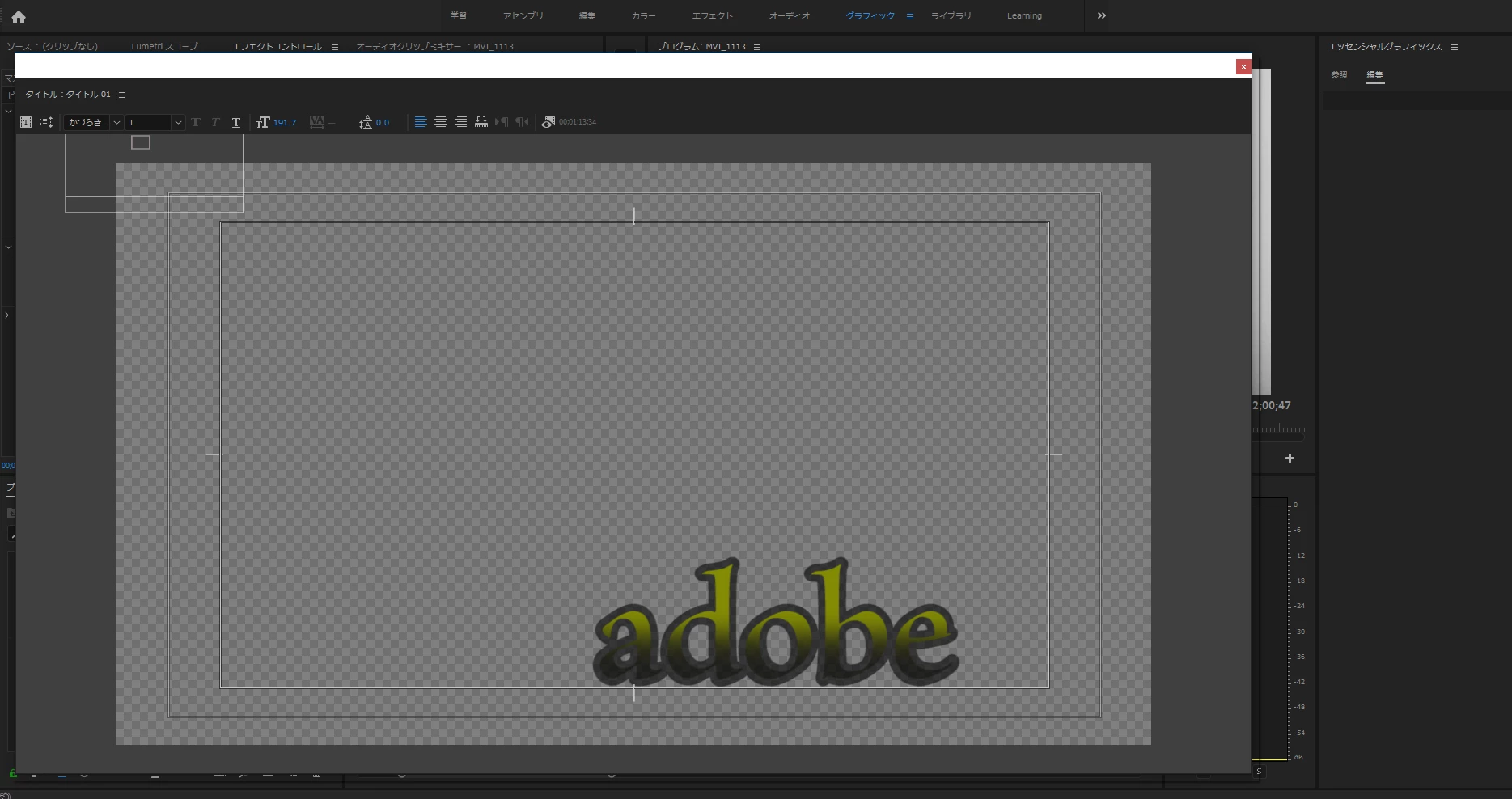Click the font size icon
The image size is (1512, 799).
pyautogui.click(x=262, y=122)
